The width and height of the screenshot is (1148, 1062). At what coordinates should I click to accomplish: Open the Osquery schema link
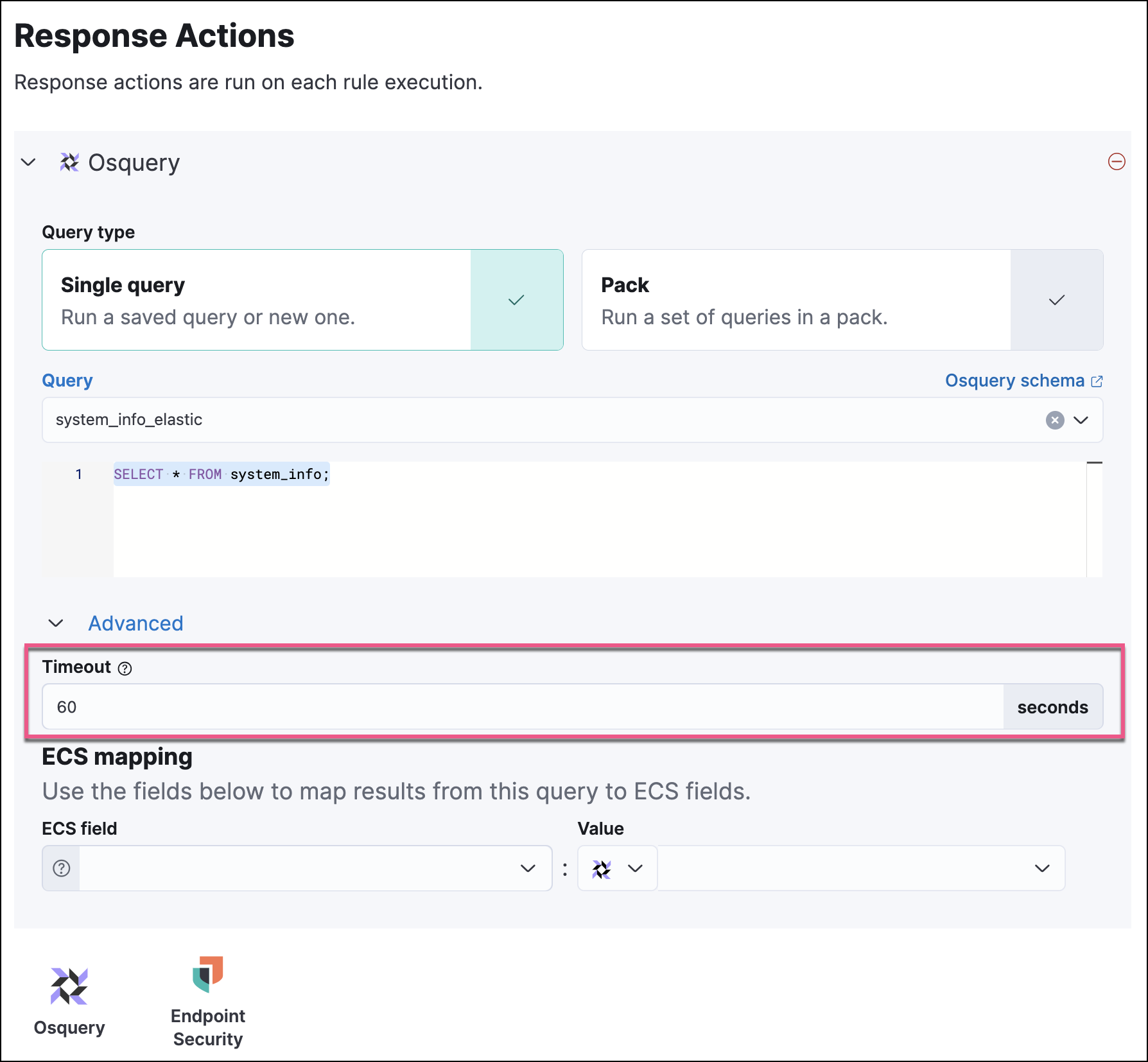(1015, 379)
